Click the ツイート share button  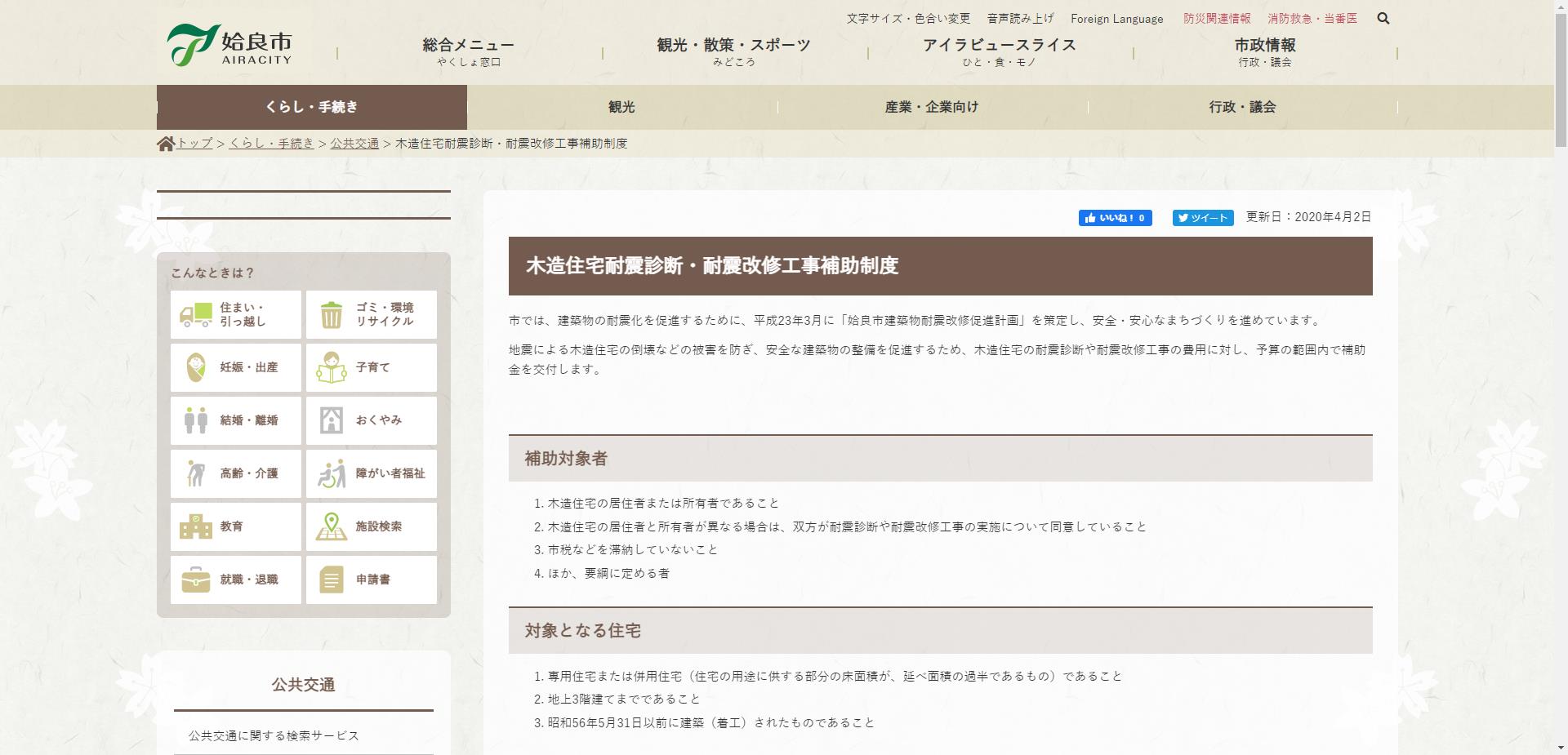pyautogui.click(x=1203, y=218)
